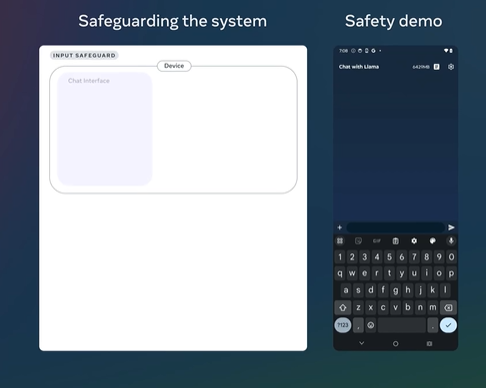Image resolution: width=486 pixels, height=388 pixels.
Task: Tap the letter w key
Action: point(352,273)
